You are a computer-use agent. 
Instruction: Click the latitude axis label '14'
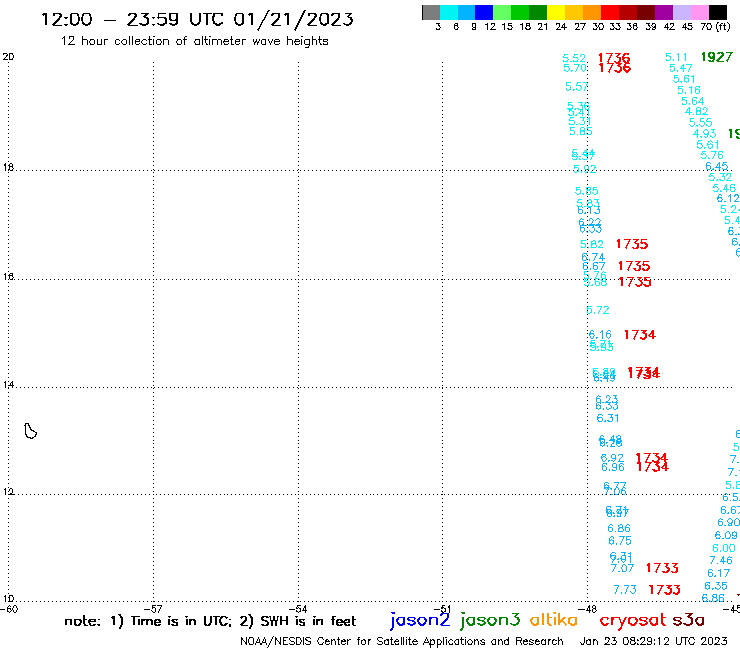pos(8,385)
